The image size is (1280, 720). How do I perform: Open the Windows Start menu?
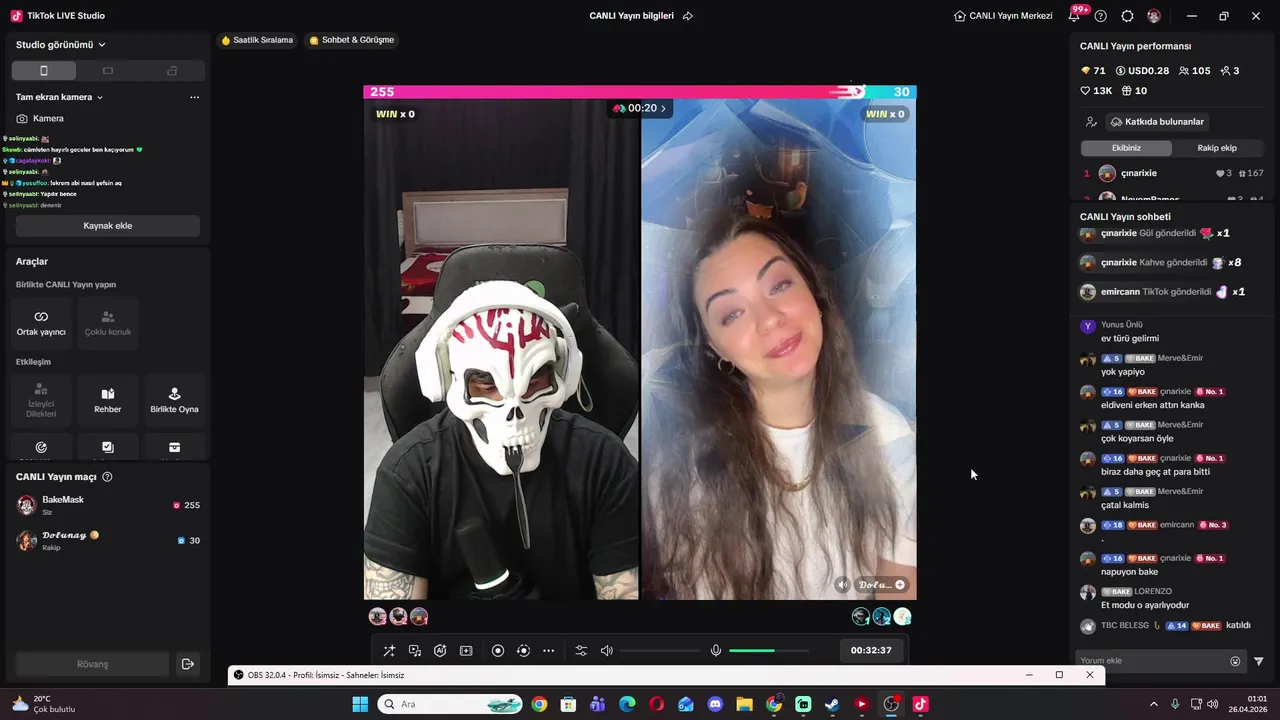[360, 704]
